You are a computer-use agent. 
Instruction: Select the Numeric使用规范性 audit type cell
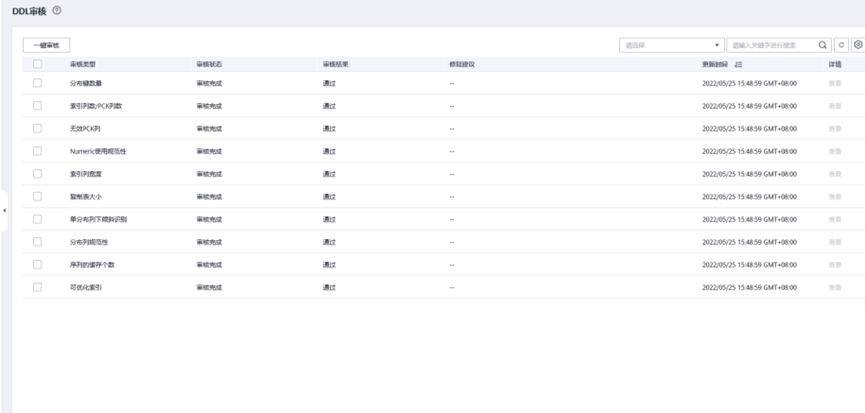(x=98, y=151)
